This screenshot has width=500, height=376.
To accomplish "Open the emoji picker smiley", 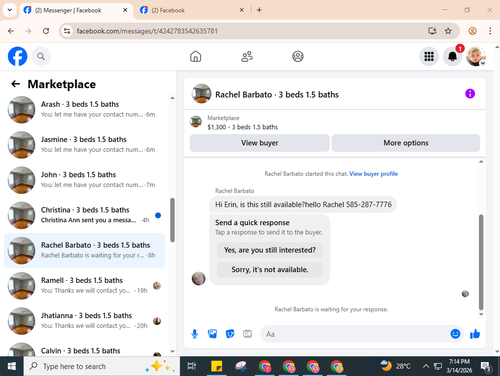I will [x=455, y=334].
